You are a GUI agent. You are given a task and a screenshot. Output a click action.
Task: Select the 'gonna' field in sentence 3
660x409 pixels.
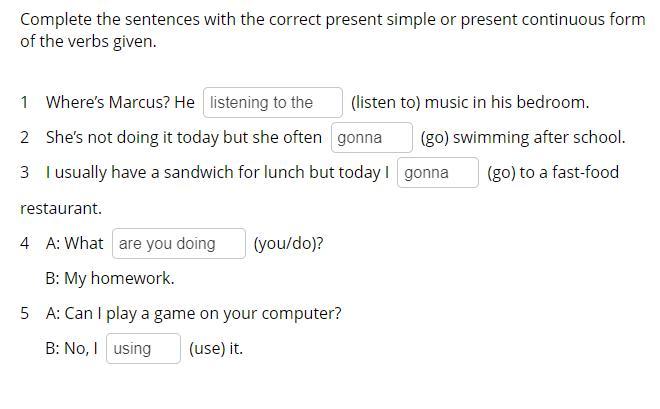[x=438, y=173]
